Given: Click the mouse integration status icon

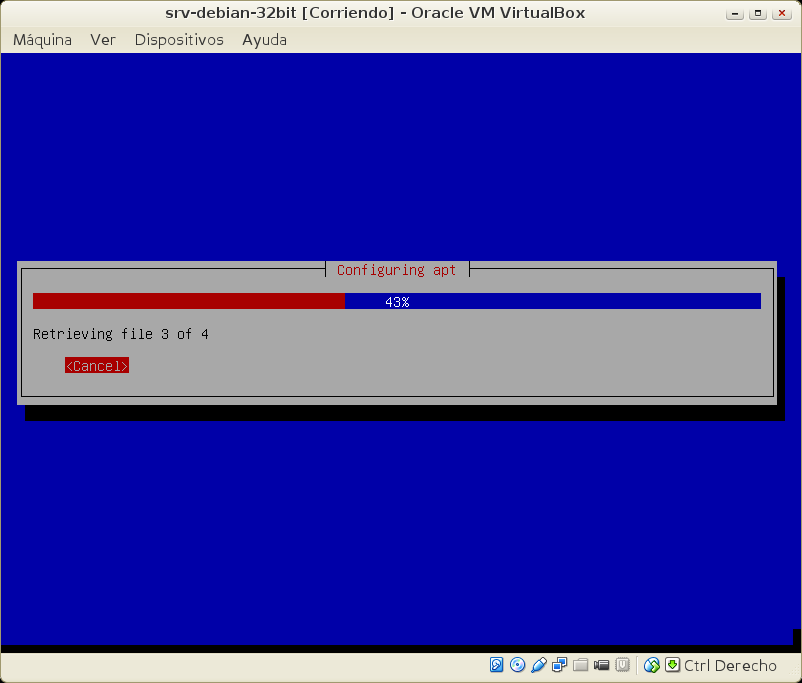Looking at the screenshot, I should point(652,665).
